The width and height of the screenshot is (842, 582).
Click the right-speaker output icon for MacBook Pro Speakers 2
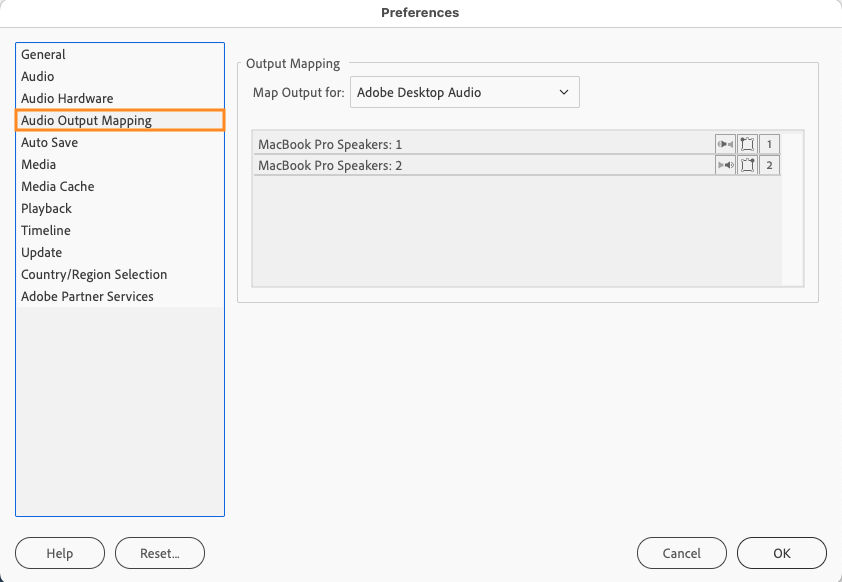click(x=725, y=165)
